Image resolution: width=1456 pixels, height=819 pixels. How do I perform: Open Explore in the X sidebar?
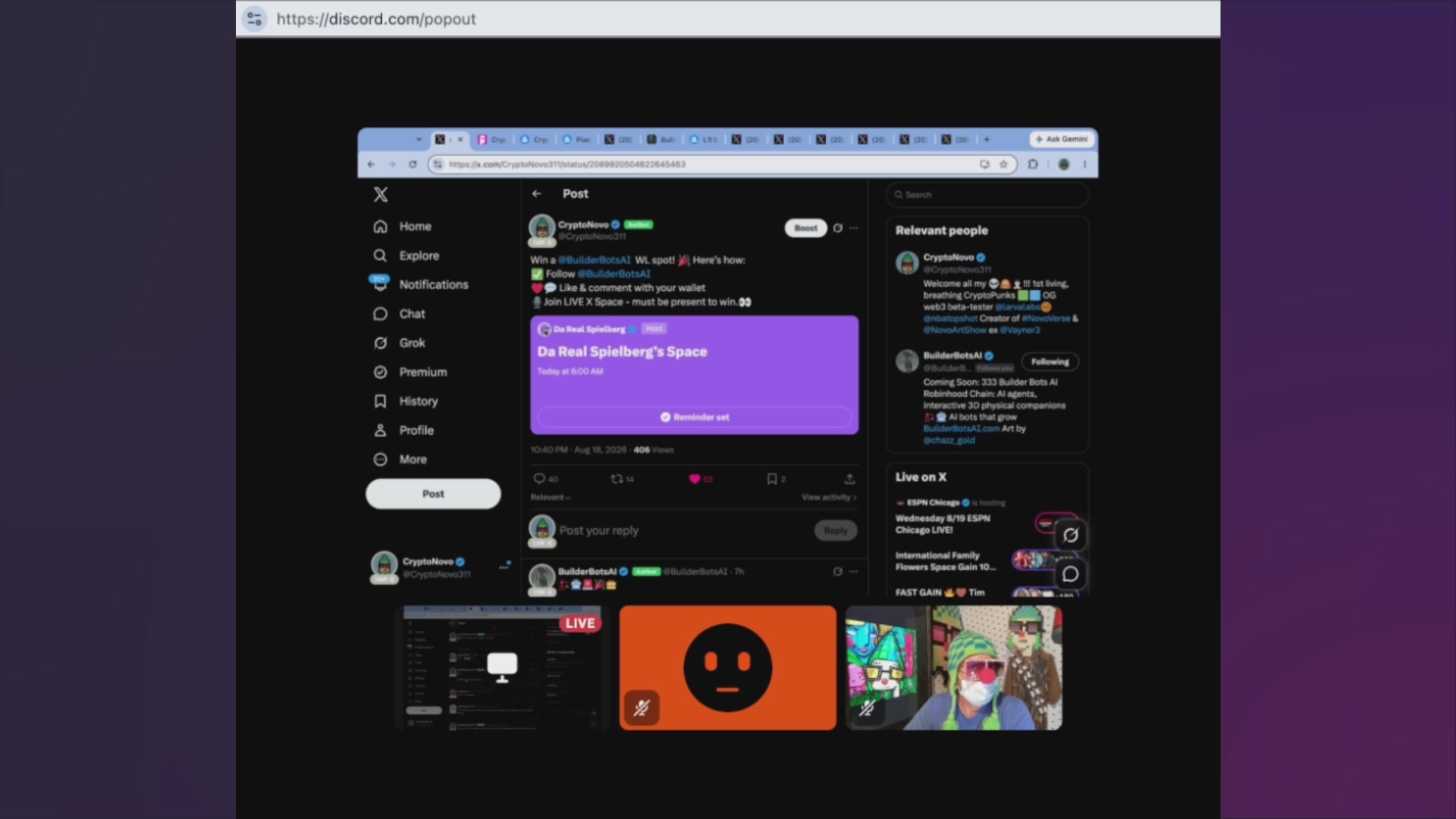[406, 256]
